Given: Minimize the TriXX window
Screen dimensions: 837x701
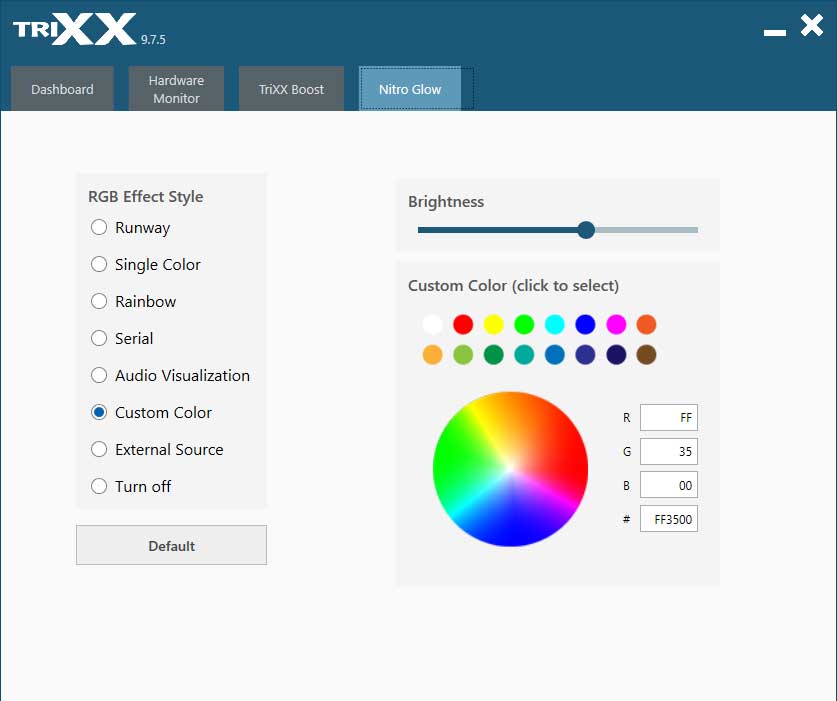Looking at the screenshot, I should (x=775, y=33).
